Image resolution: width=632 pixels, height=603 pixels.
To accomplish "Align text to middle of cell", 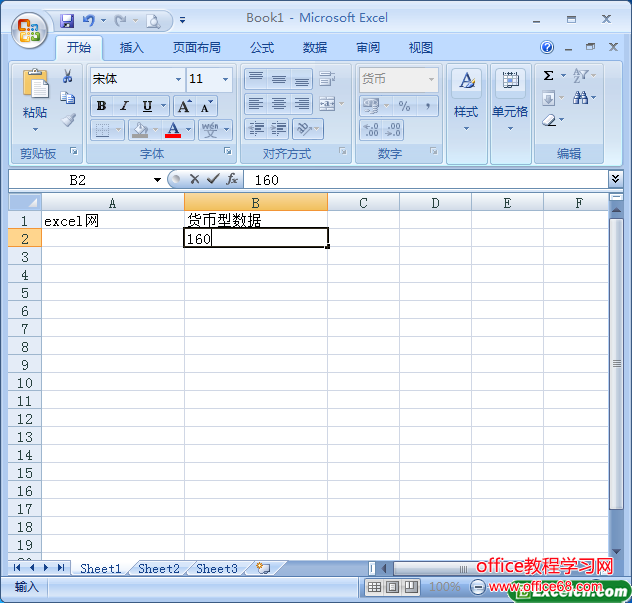I will pos(279,79).
